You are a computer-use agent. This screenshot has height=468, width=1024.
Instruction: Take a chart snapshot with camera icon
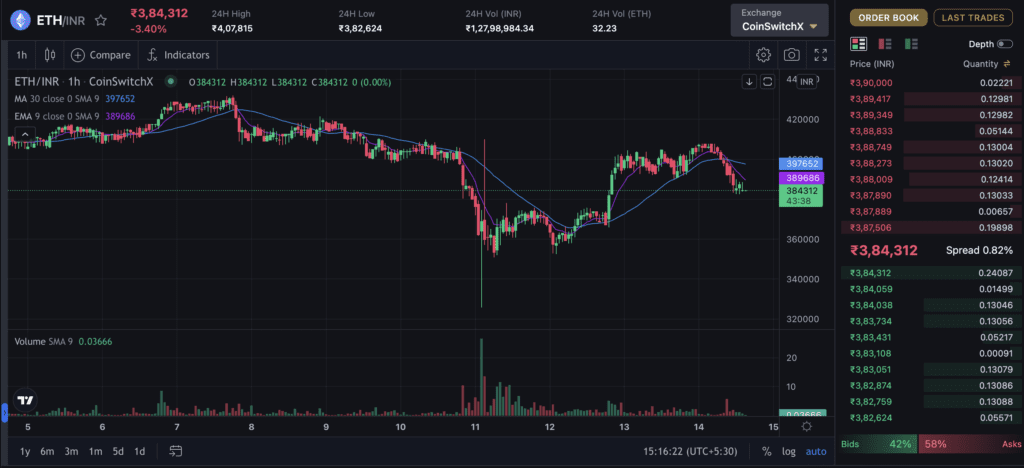click(792, 55)
